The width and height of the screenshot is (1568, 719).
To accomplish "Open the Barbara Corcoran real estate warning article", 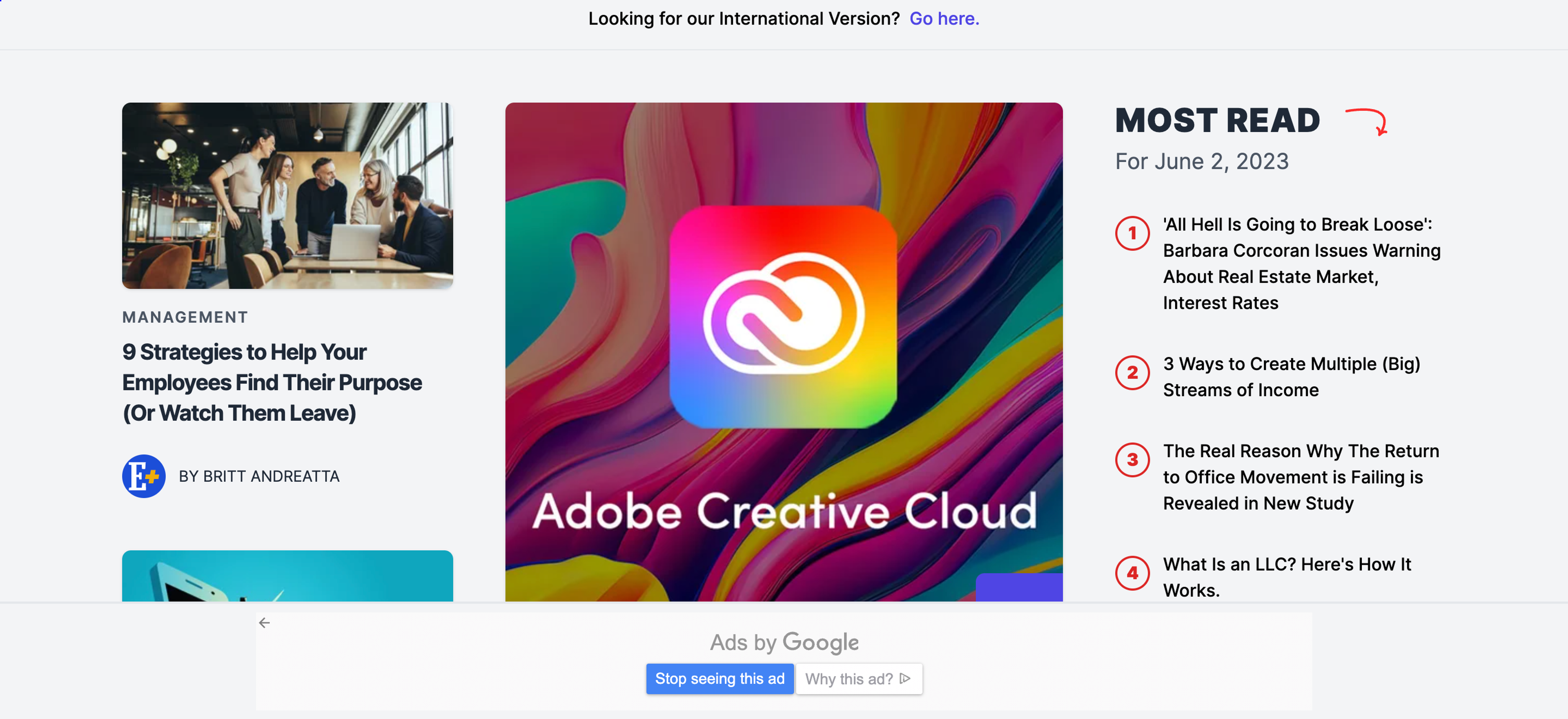I will pyautogui.click(x=1301, y=263).
